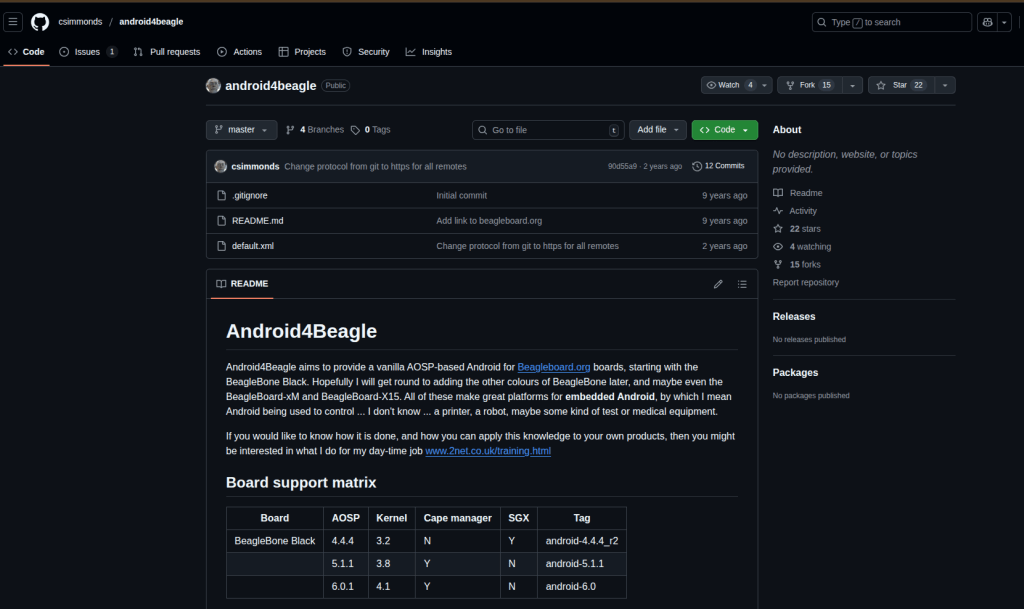Expand the Star lists dropdown arrow
Viewport: 1024px width, 609px height.
(945, 85)
